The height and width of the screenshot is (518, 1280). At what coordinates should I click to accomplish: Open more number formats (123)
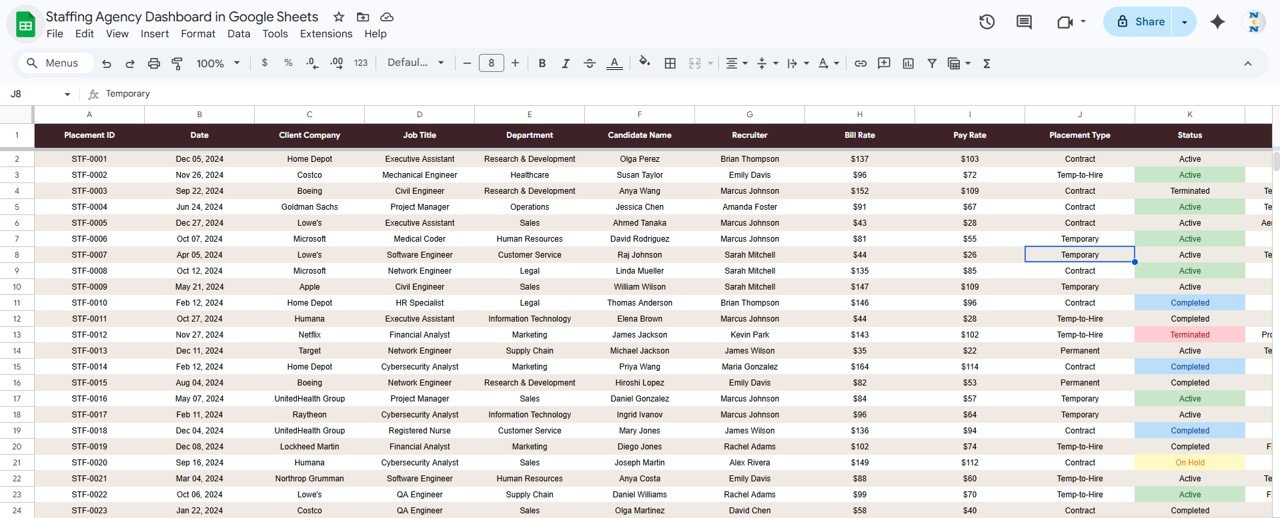(361, 63)
